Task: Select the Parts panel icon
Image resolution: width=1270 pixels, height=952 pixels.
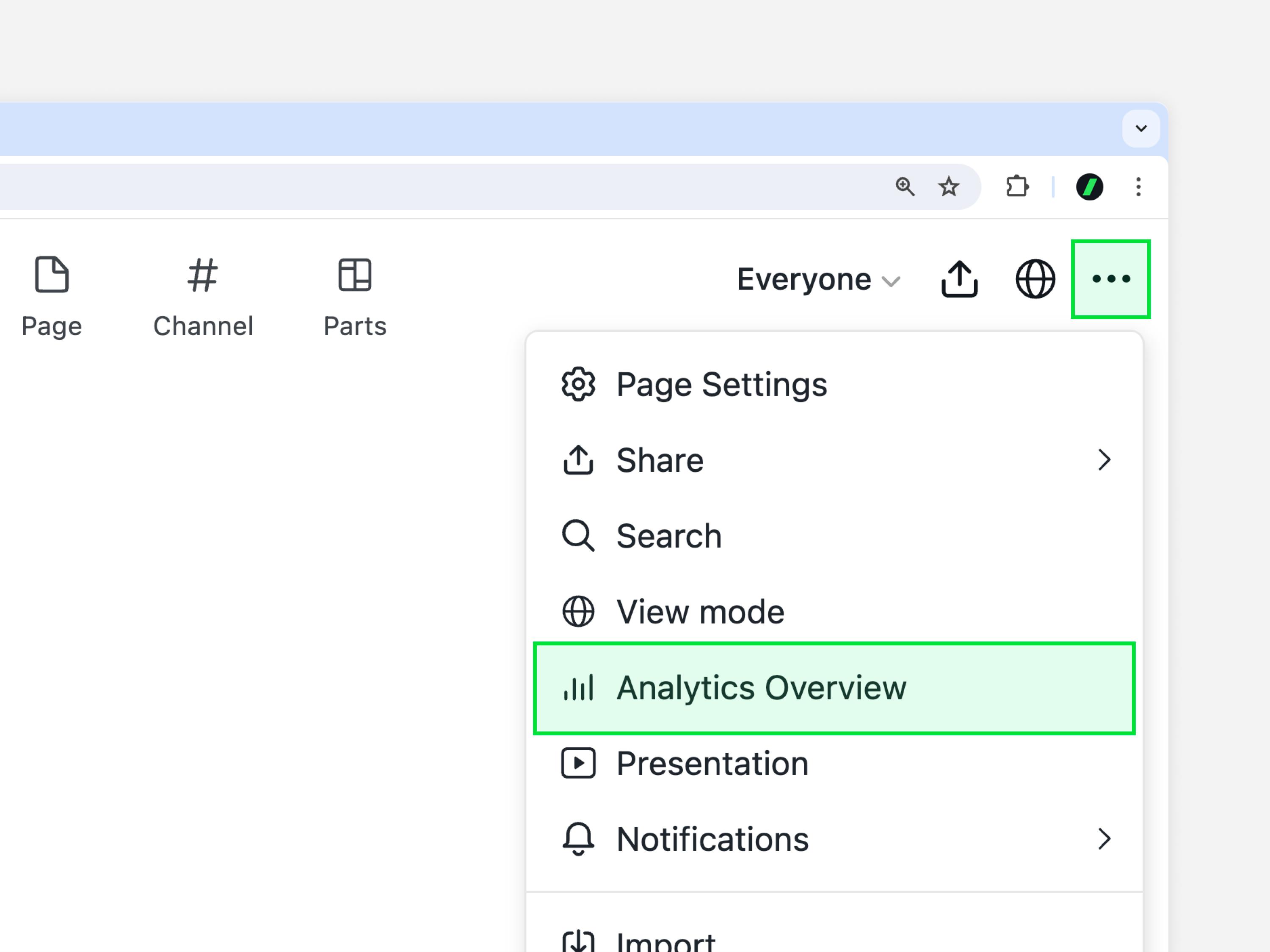Action: click(354, 275)
